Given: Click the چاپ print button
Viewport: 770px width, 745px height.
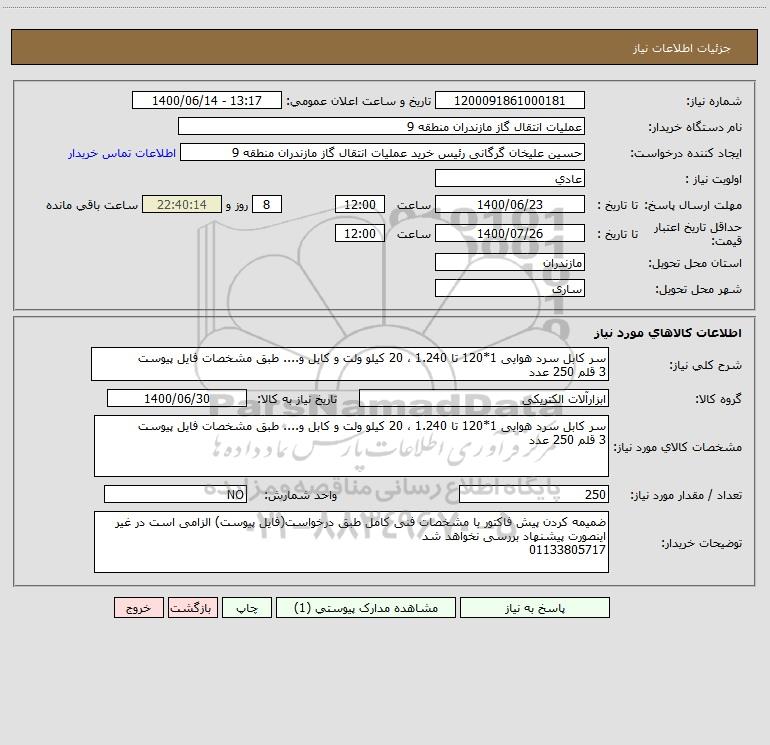Looking at the screenshot, I should pyautogui.click(x=247, y=607).
